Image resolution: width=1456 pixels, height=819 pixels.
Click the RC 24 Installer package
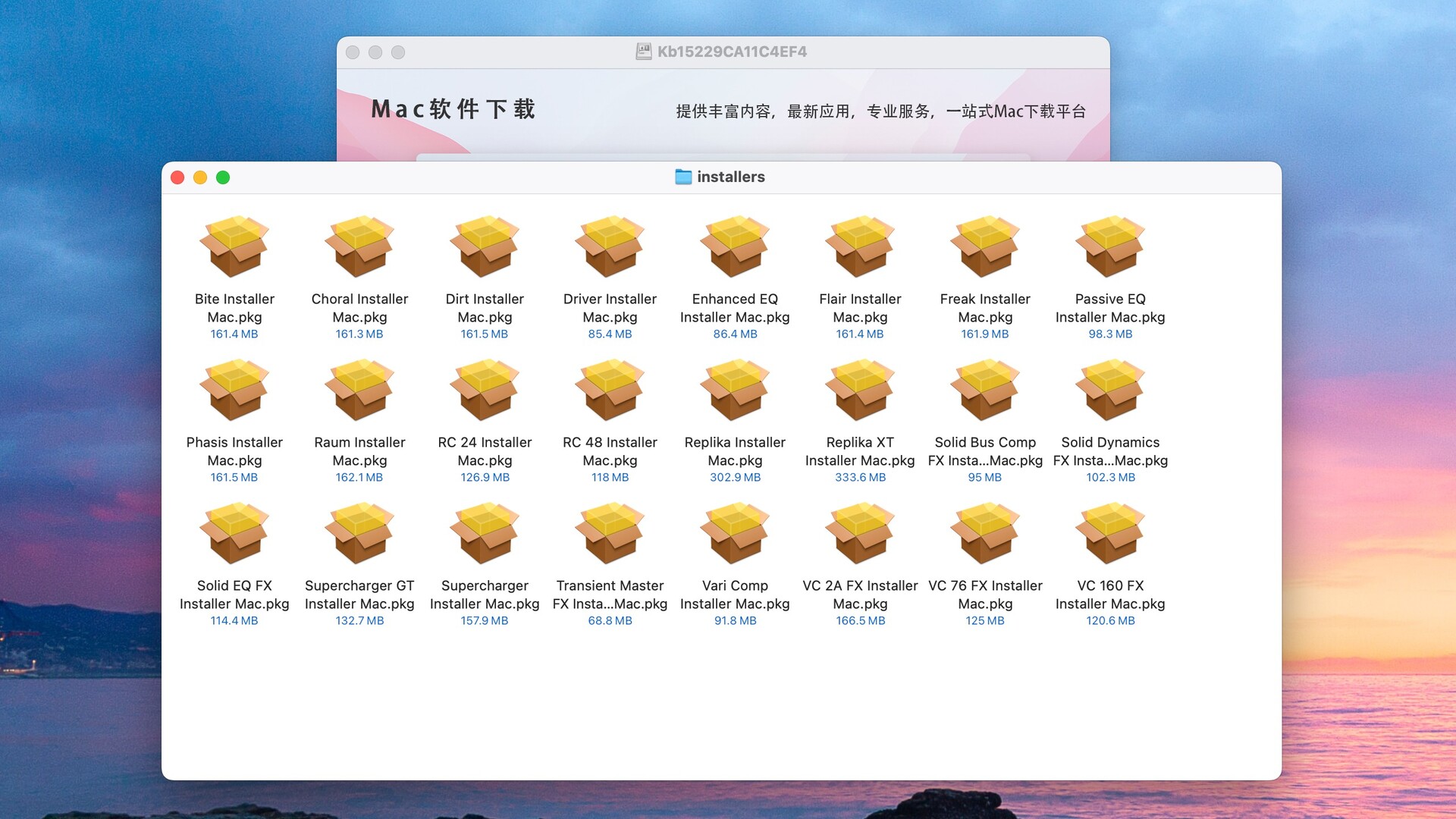[485, 391]
